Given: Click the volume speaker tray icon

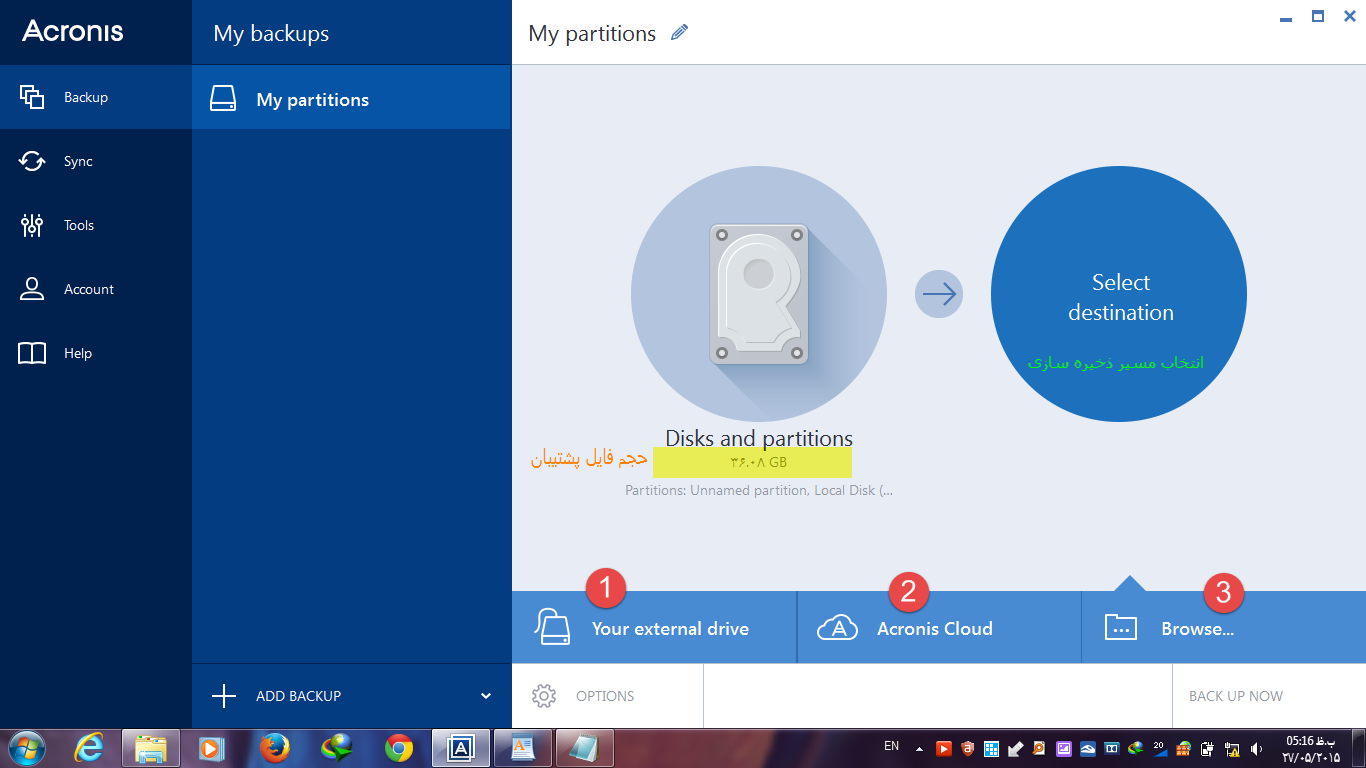Looking at the screenshot, I should tap(1256, 748).
